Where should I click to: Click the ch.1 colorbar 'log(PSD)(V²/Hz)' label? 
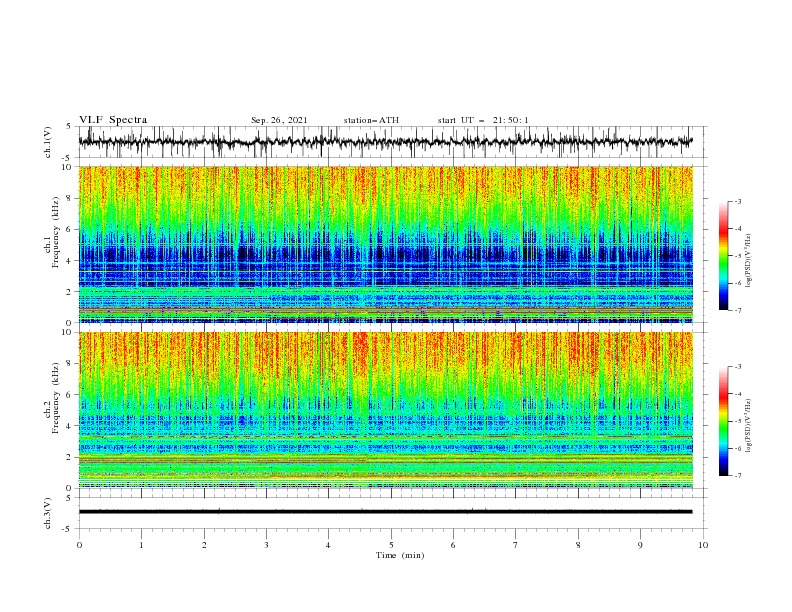[x=748, y=261]
